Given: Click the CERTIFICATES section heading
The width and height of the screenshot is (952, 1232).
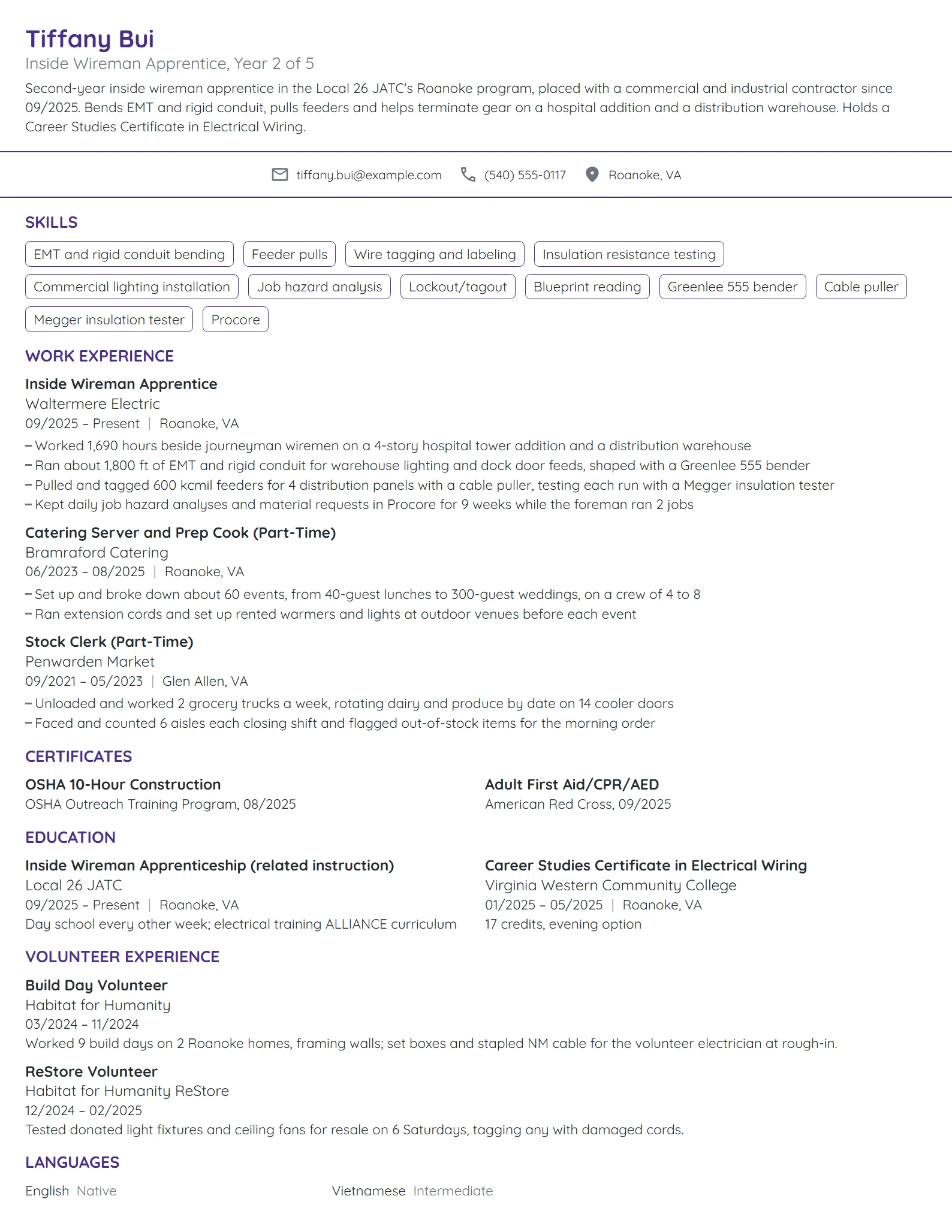Looking at the screenshot, I should tap(79, 757).
